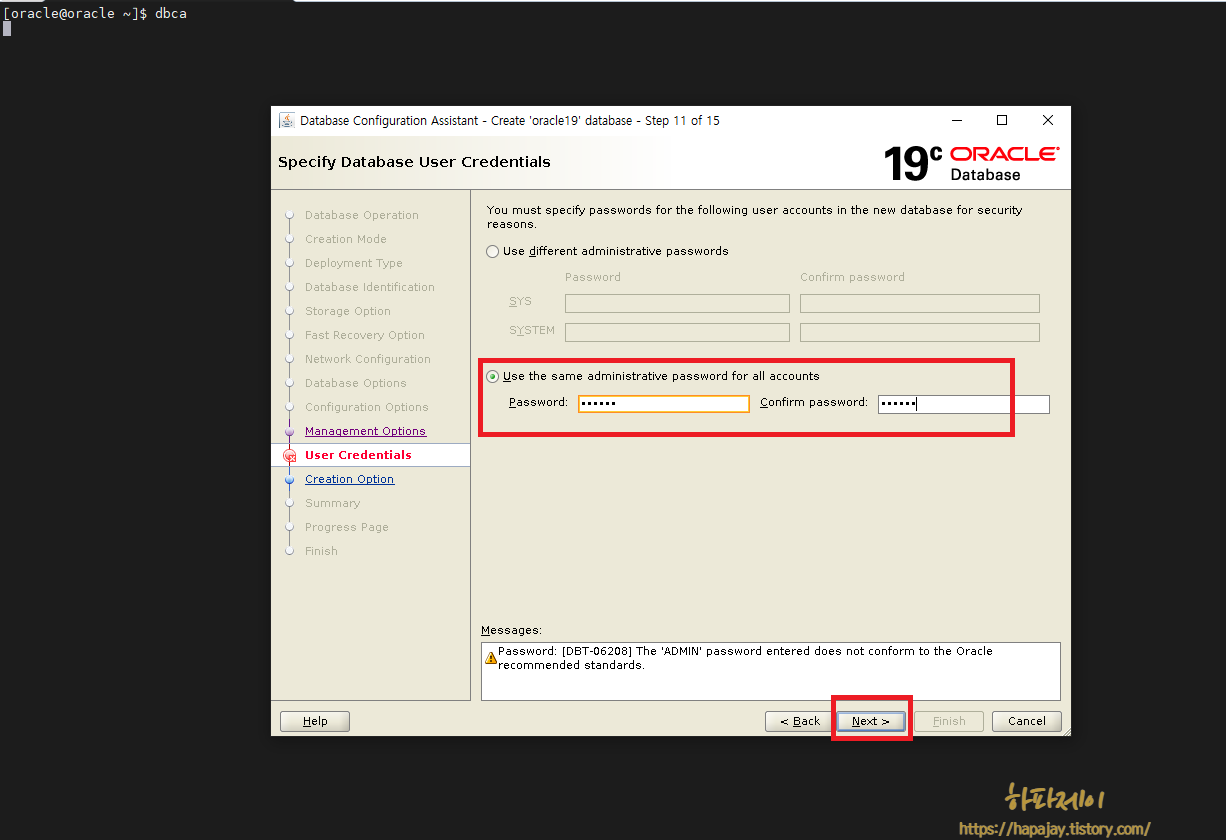Click the 'You must specify passwords' instruction text
Image resolution: width=1226 pixels, height=840 pixels.
[754, 217]
